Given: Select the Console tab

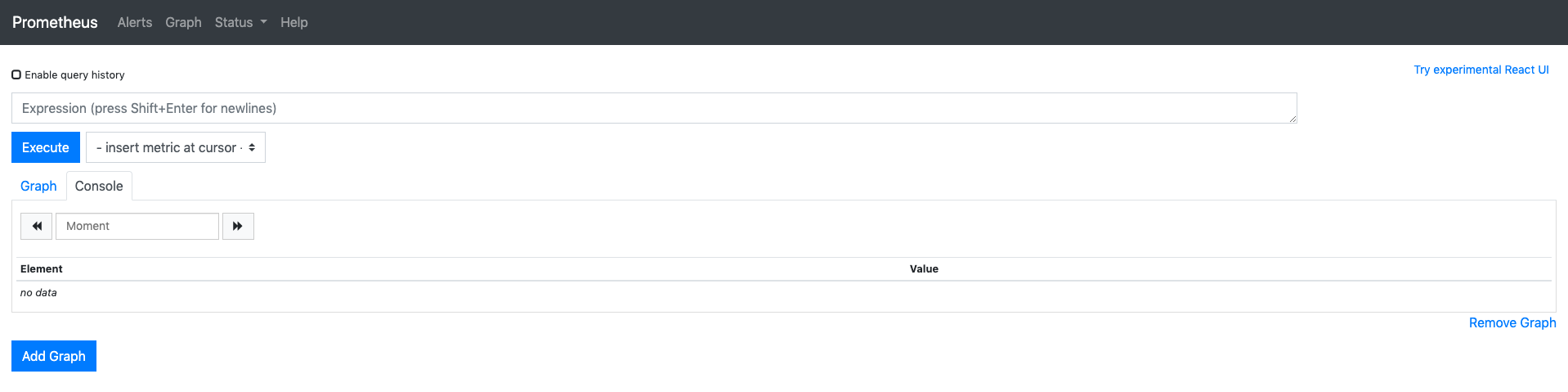Looking at the screenshot, I should (99, 186).
